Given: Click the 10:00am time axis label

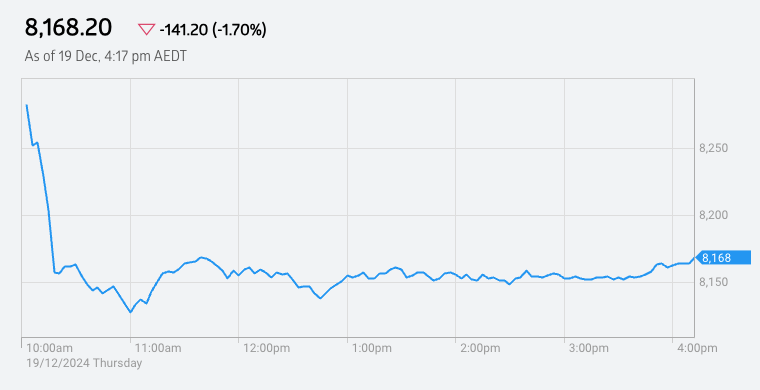Looking at the screenshot, I should coord(49,348).
